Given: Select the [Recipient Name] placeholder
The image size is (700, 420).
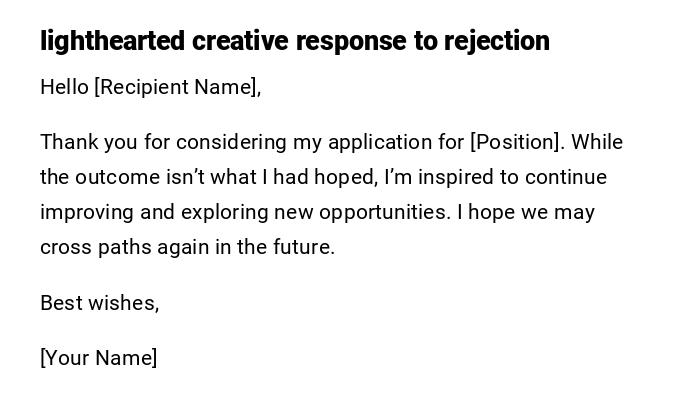Looking at the screenshot, I should [x=177, y=87].
